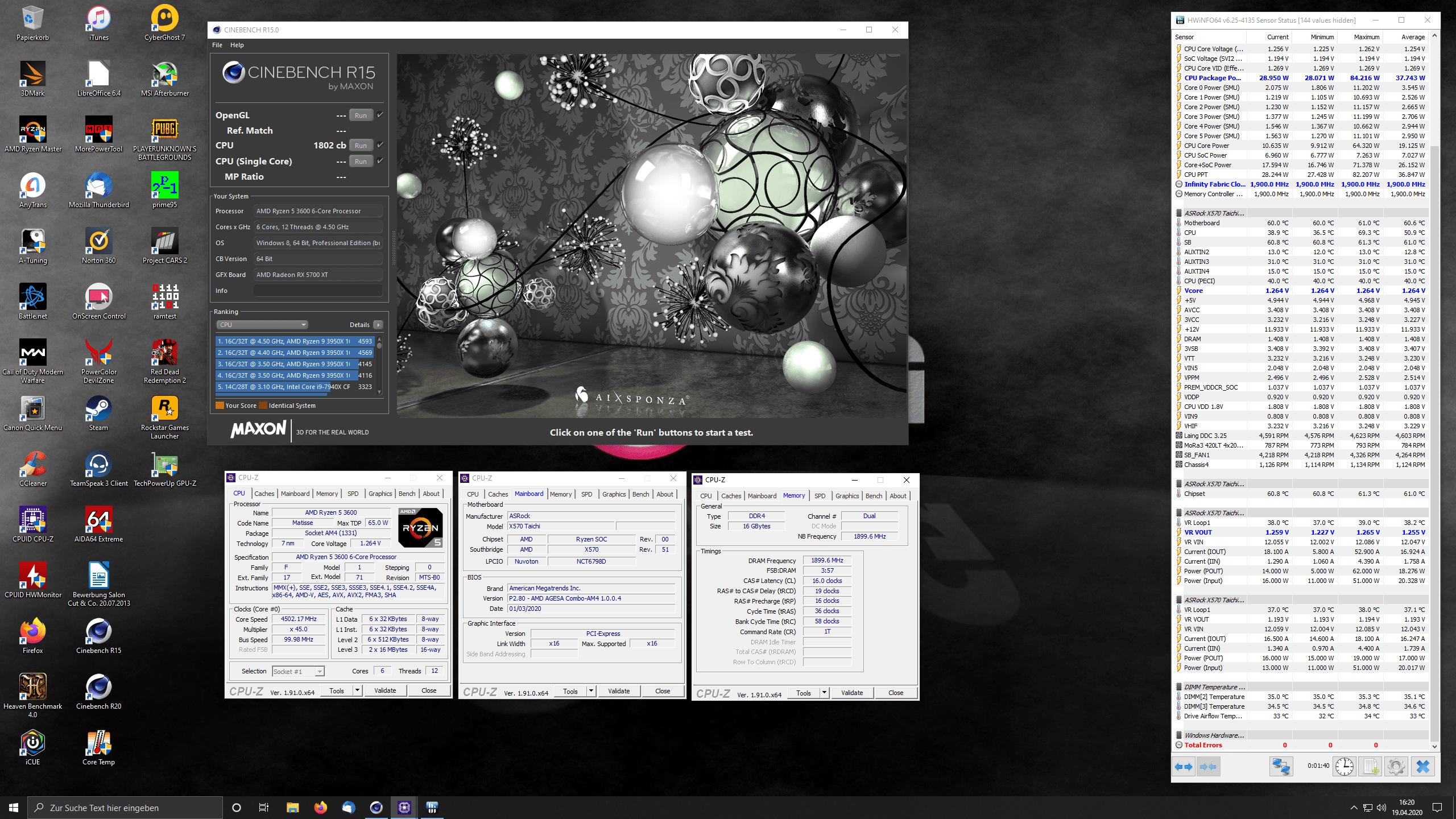
Task: Launch Heaven Benchmark 4.0 shortcut
Action: tap(33, 696)
